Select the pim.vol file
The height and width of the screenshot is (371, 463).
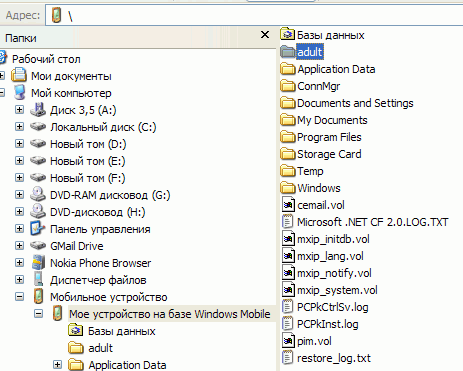pos(314,341)
